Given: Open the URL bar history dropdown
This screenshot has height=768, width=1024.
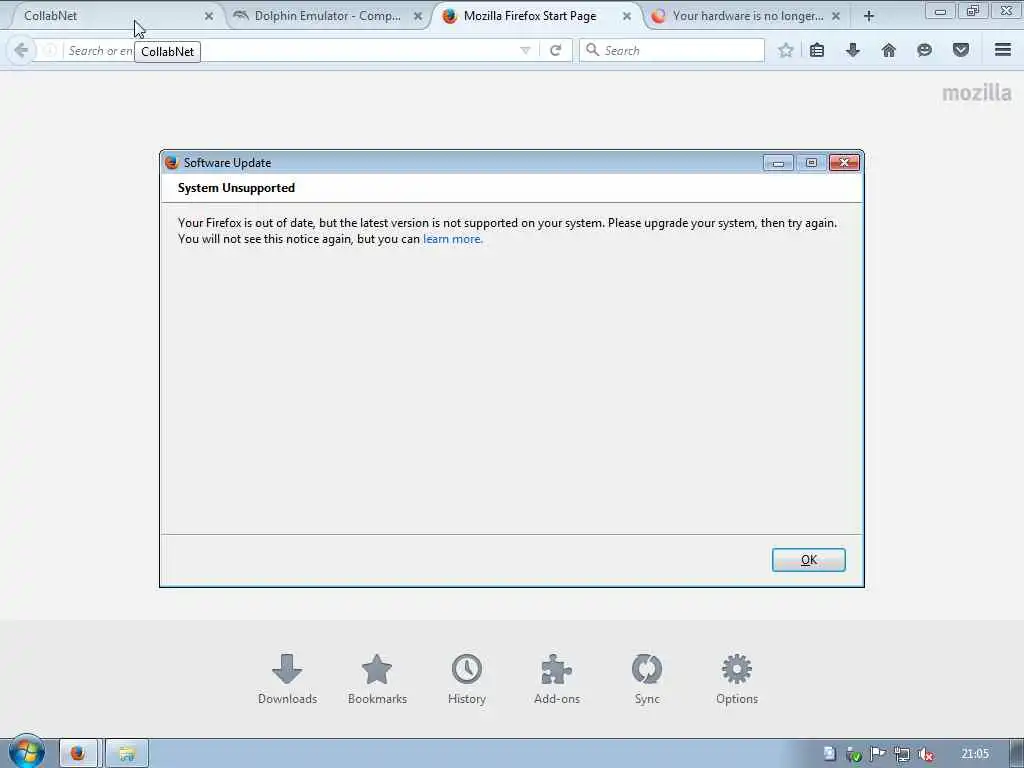Looking at the screenshot, I should [x=525, y=50].
